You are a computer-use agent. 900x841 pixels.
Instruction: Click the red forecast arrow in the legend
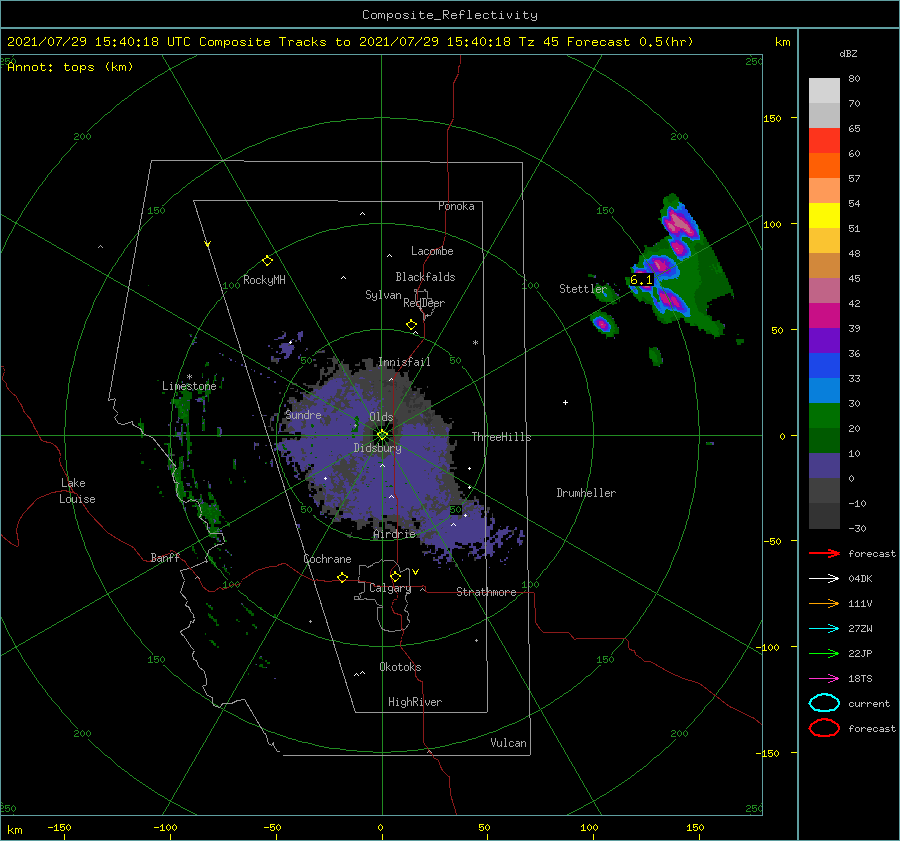pos(824,553)
